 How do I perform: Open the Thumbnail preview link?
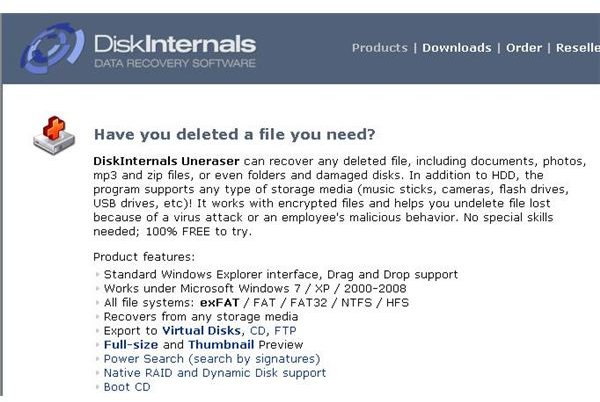pyautogui.click(x=221, y=345)
